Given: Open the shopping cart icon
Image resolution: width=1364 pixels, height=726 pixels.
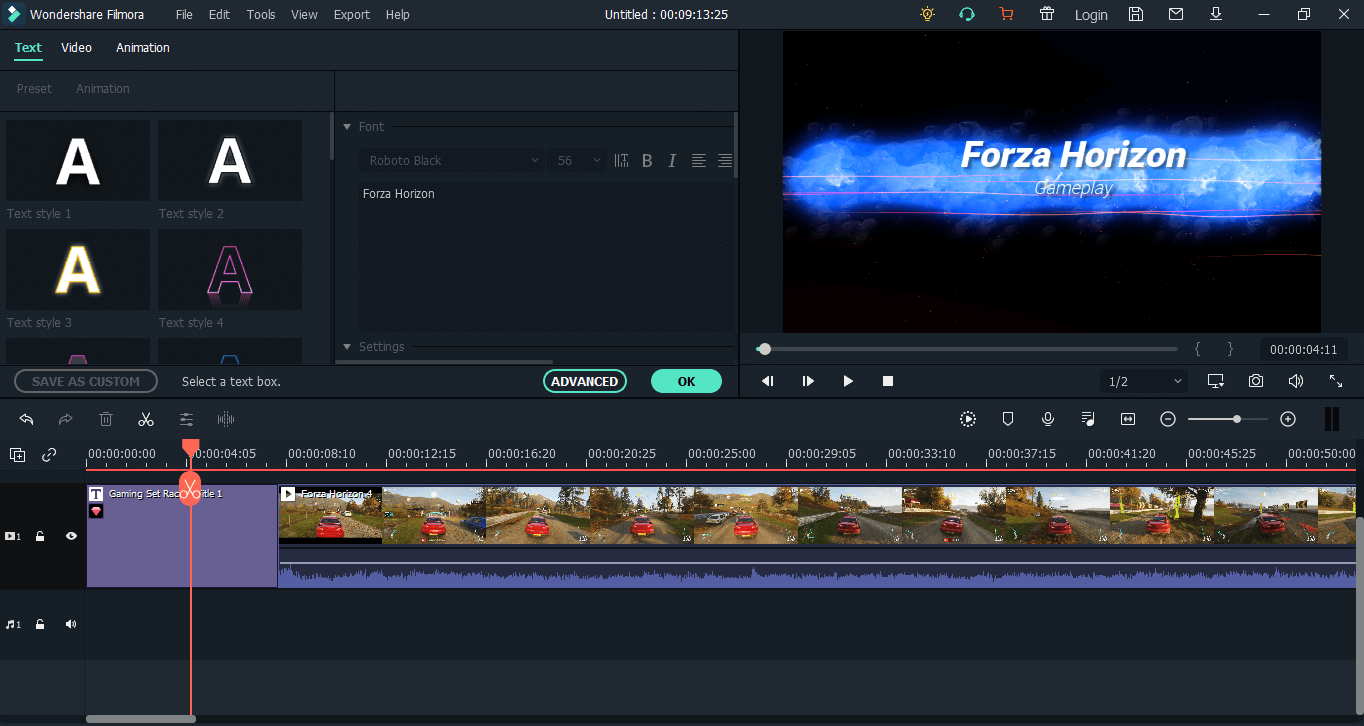Looking at the screenshot, I should pyautogui.click(x=1006, y=14).
